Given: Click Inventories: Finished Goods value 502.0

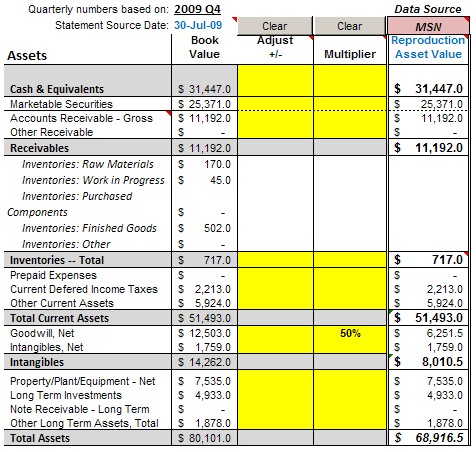Looking at the screenshot, I should click(204, 228).
